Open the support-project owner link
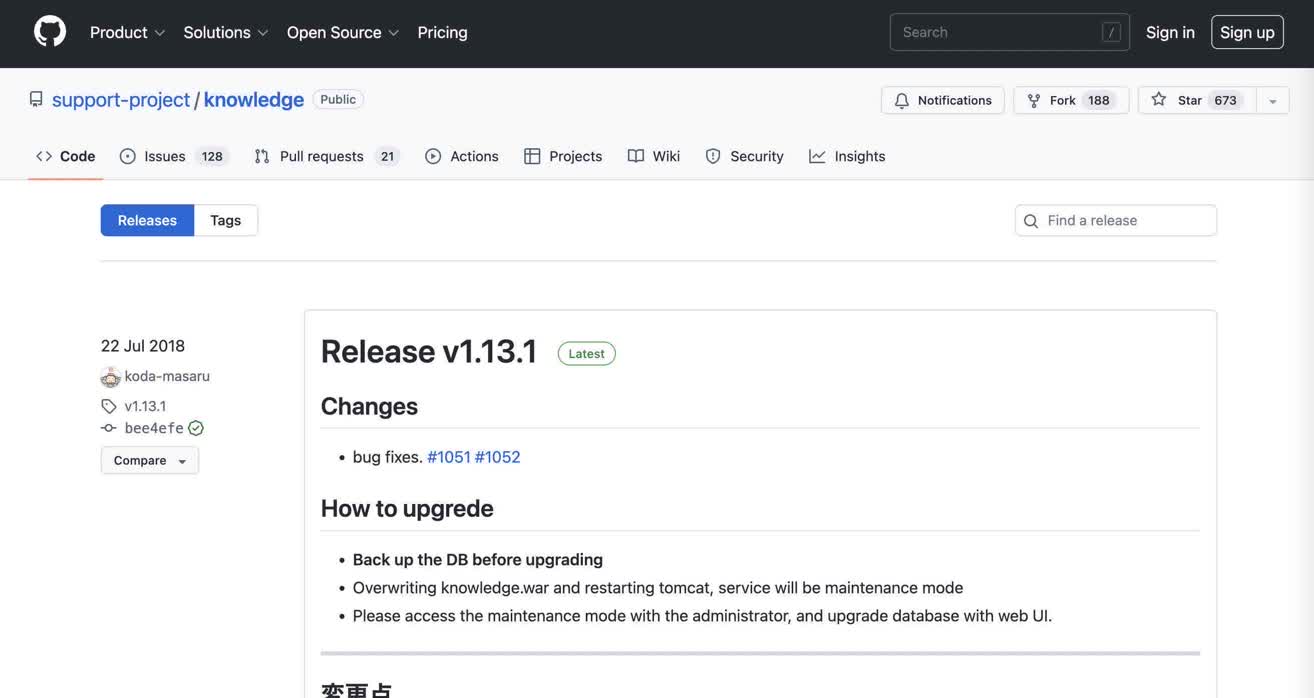 point(121,99)
